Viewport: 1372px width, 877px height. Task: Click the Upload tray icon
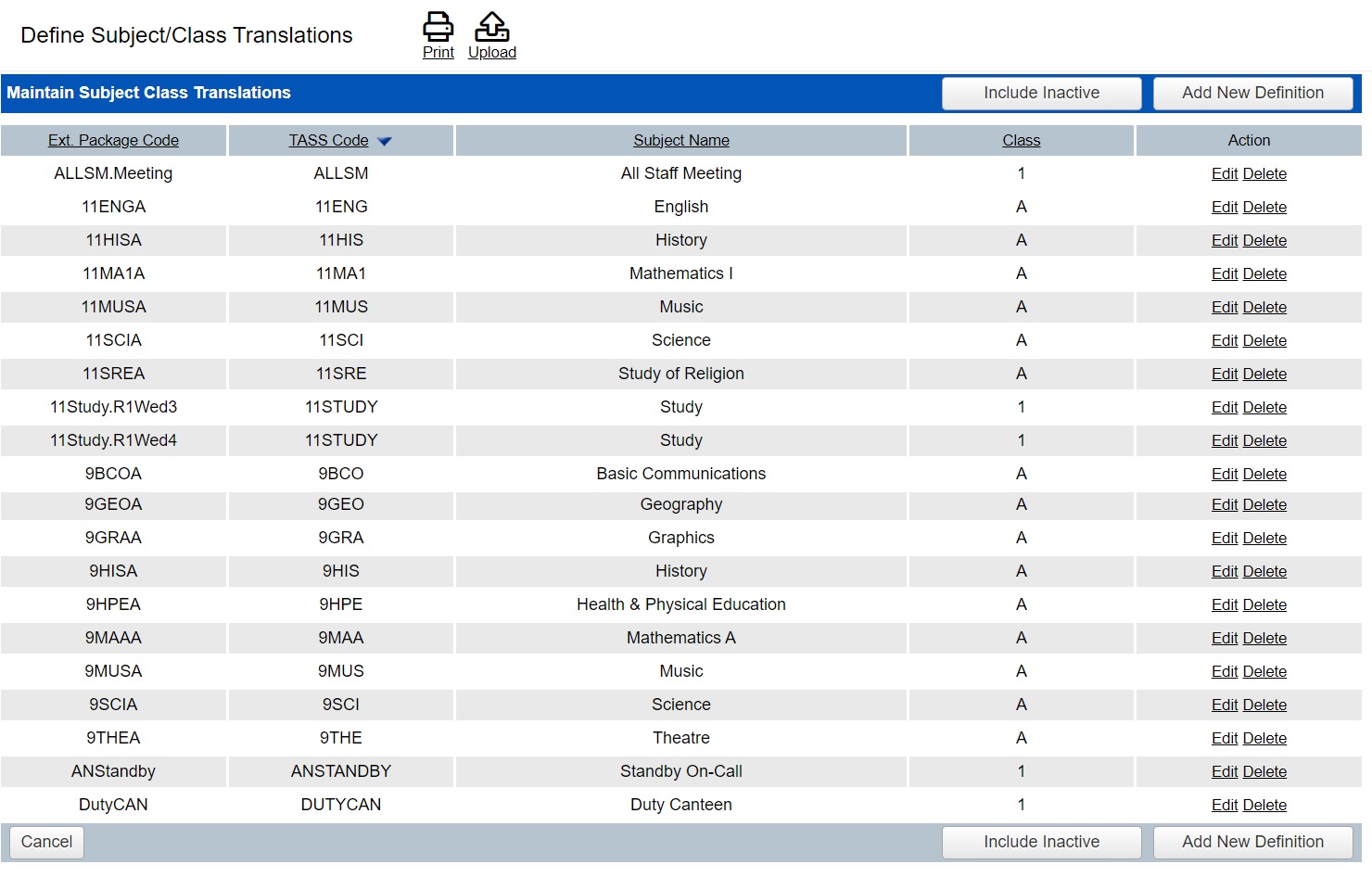coord(492,26)
